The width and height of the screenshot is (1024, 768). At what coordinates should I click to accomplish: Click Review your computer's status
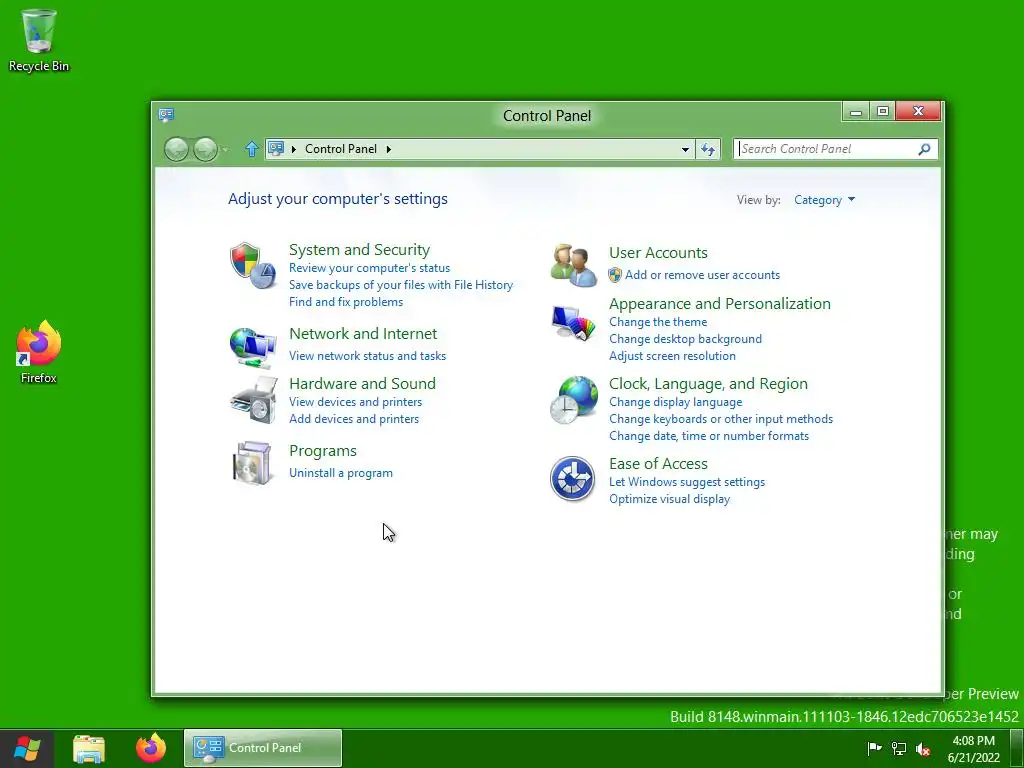coord(370,268)
